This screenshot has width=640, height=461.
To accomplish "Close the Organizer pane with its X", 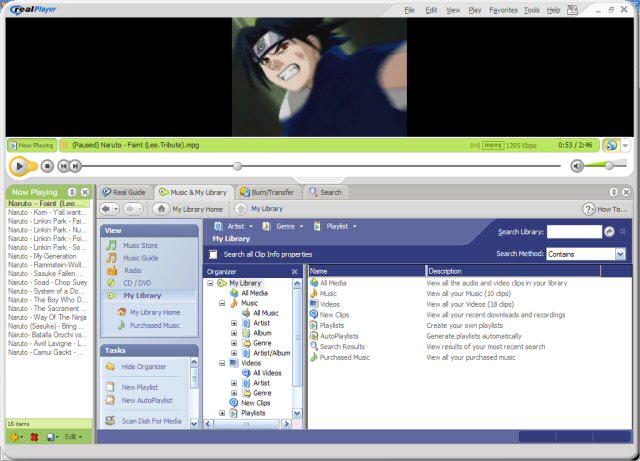I will click(x=295, y=272).
